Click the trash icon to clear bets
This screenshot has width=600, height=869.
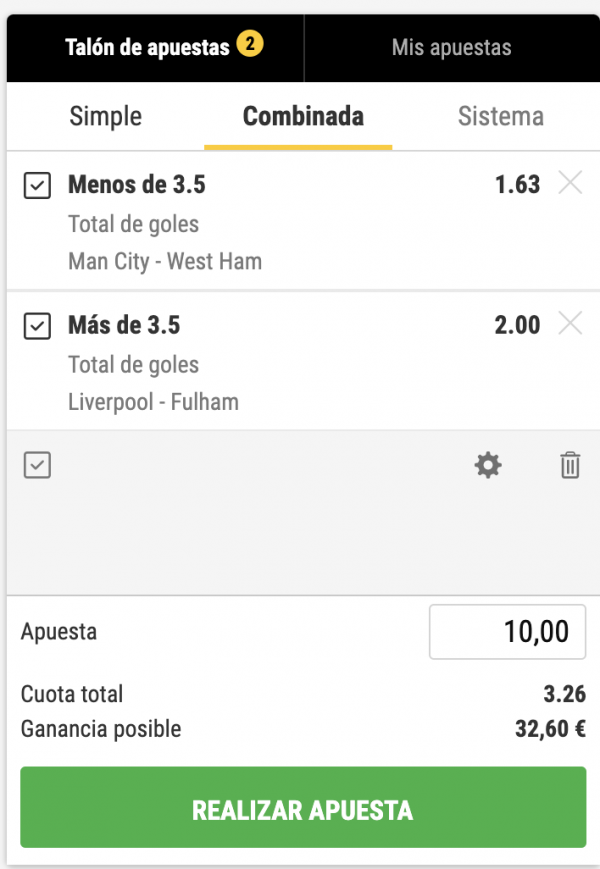click(570, 465)
